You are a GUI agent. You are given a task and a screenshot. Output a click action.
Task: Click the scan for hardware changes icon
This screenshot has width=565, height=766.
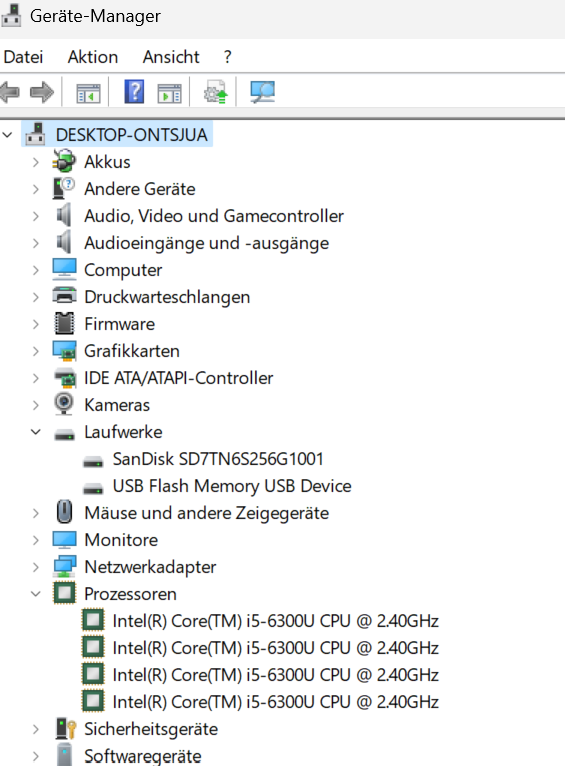click(x=262, y=92)
